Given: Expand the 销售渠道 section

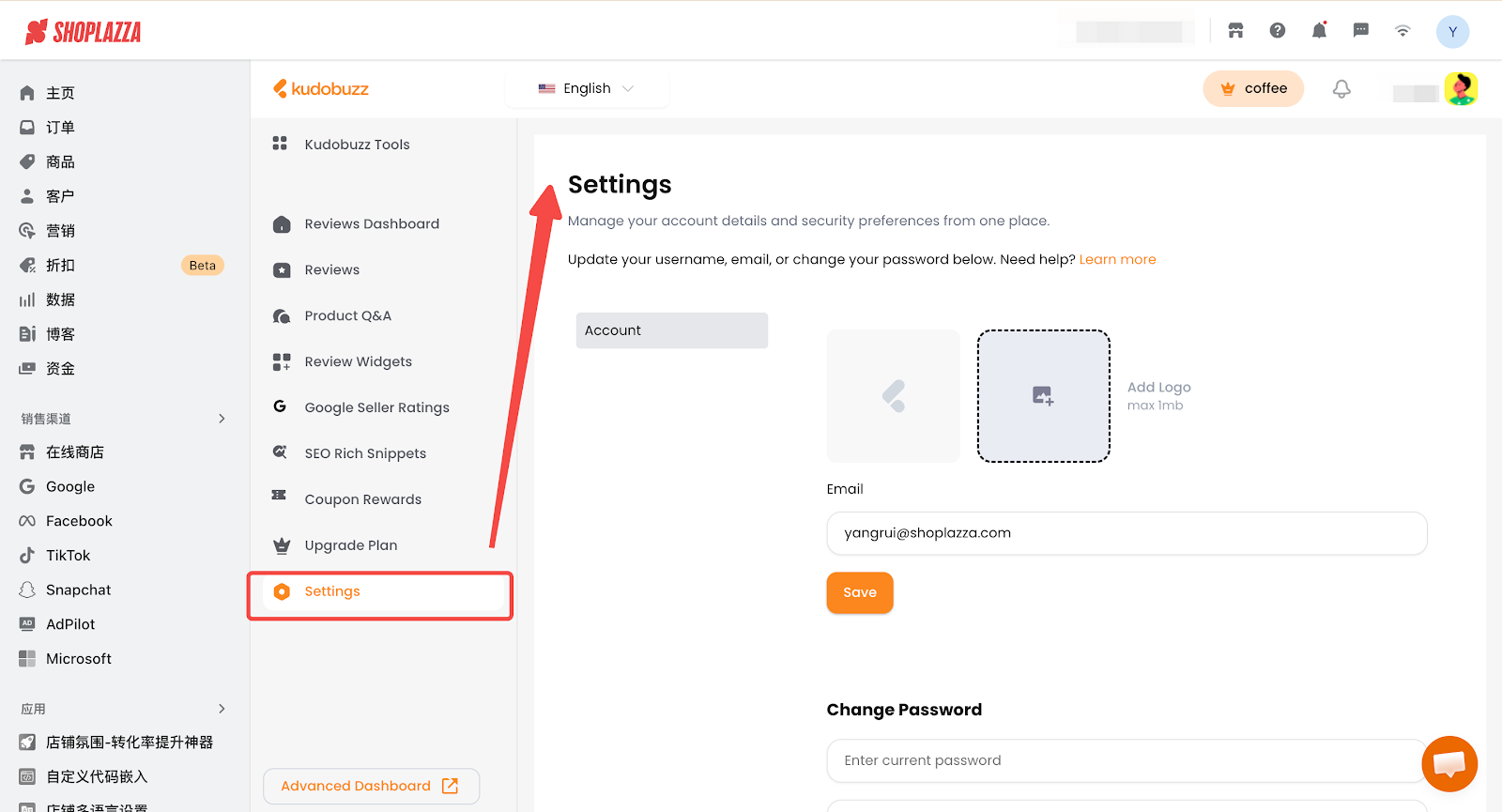Looking at the screenshot, I should (222, 419).
